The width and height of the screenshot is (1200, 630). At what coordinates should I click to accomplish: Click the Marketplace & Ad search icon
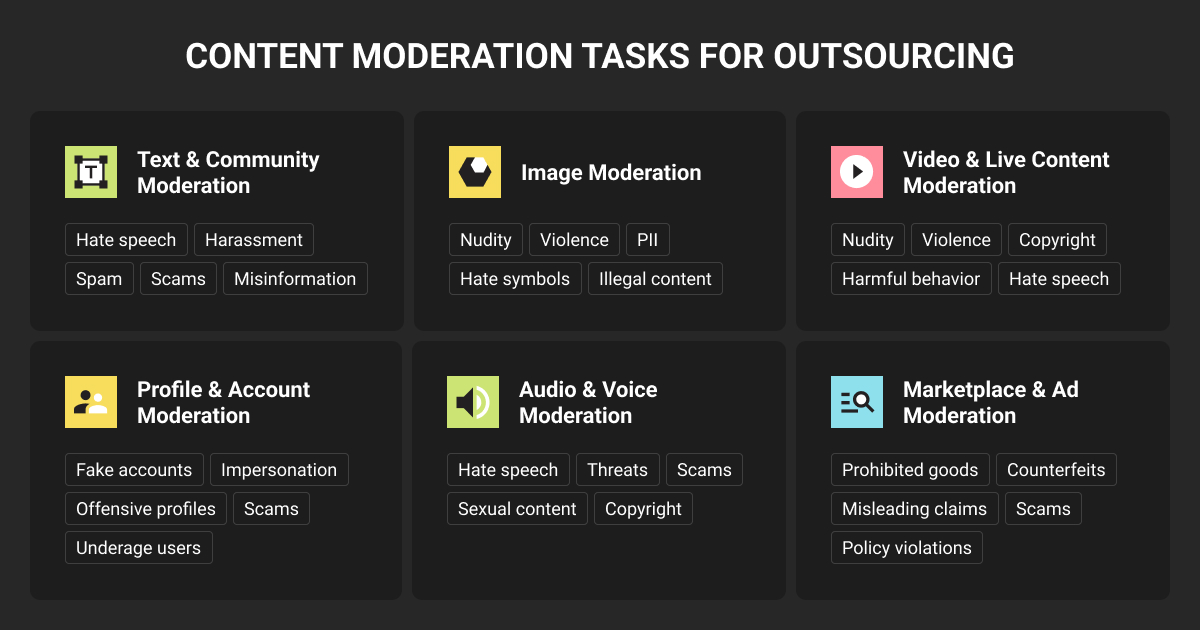coord(857,402)
